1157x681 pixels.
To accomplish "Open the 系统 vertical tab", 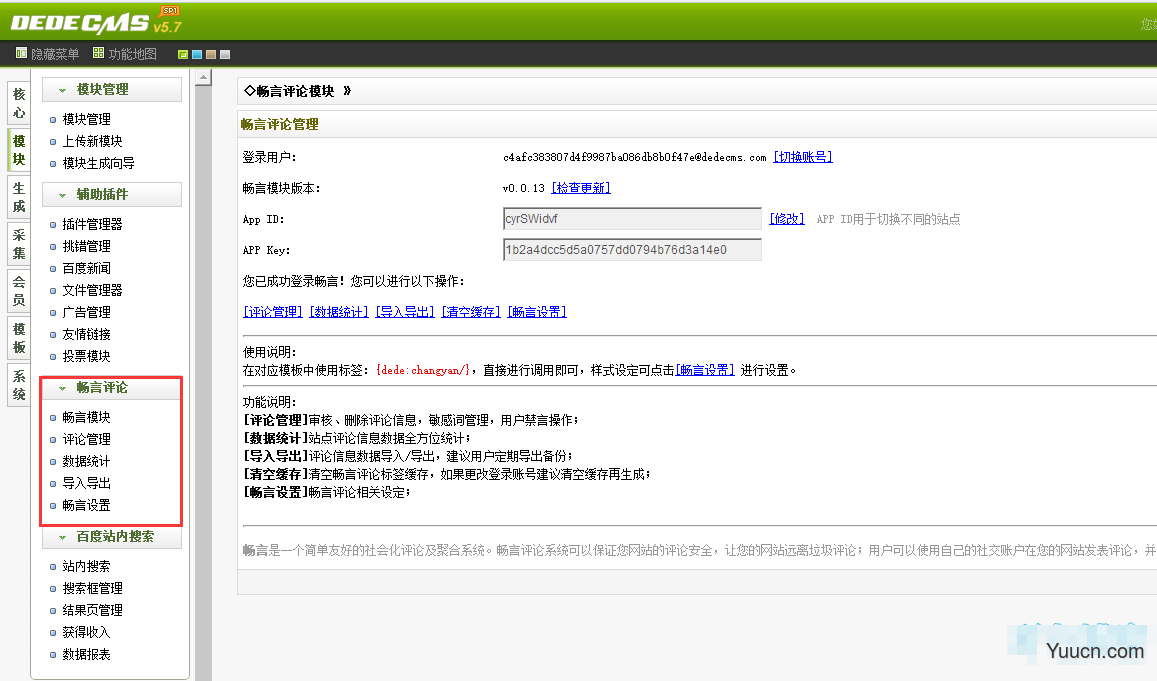I will point(18,385).
